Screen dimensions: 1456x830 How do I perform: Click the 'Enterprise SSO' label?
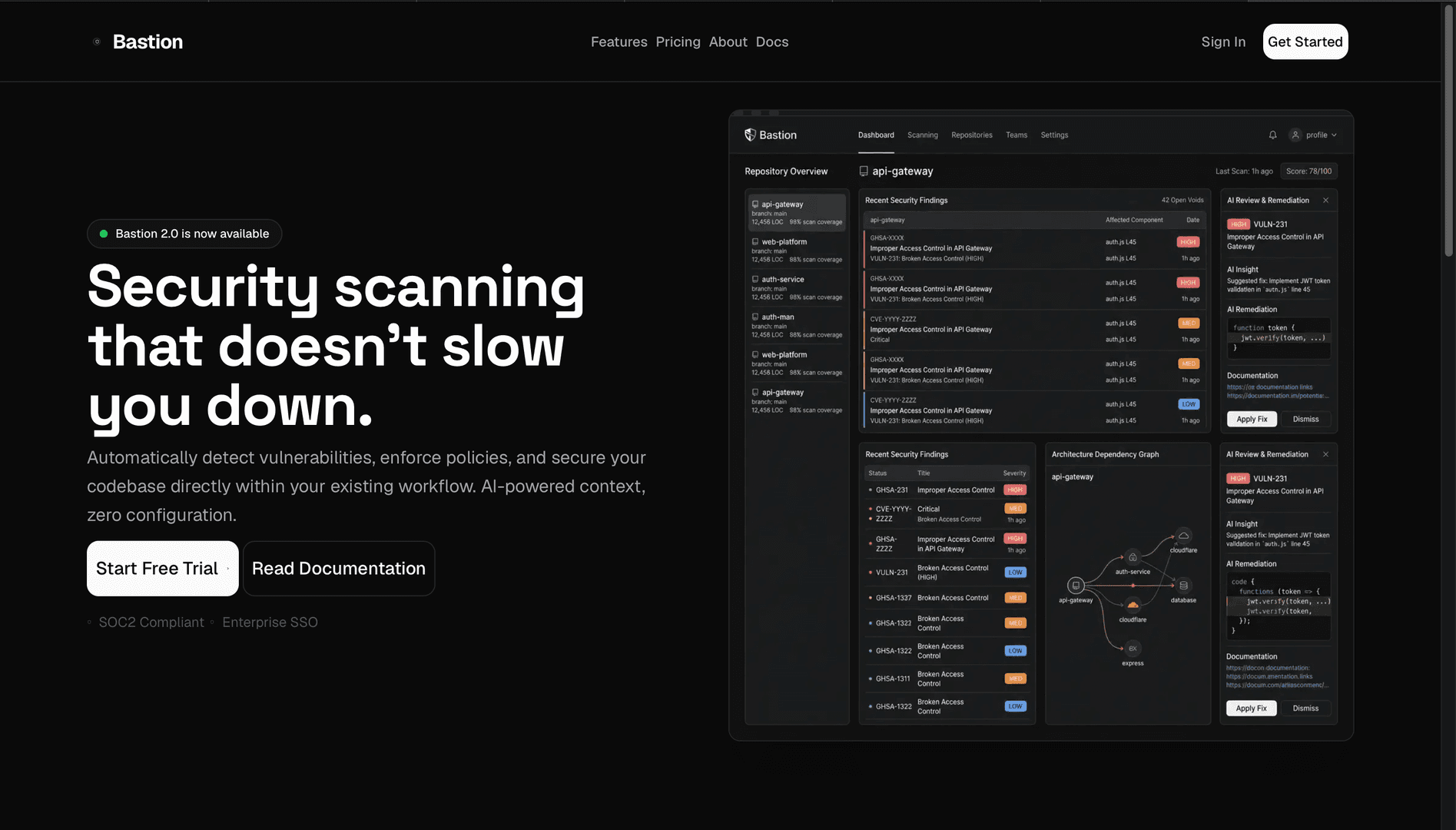[x=270, y=622]
